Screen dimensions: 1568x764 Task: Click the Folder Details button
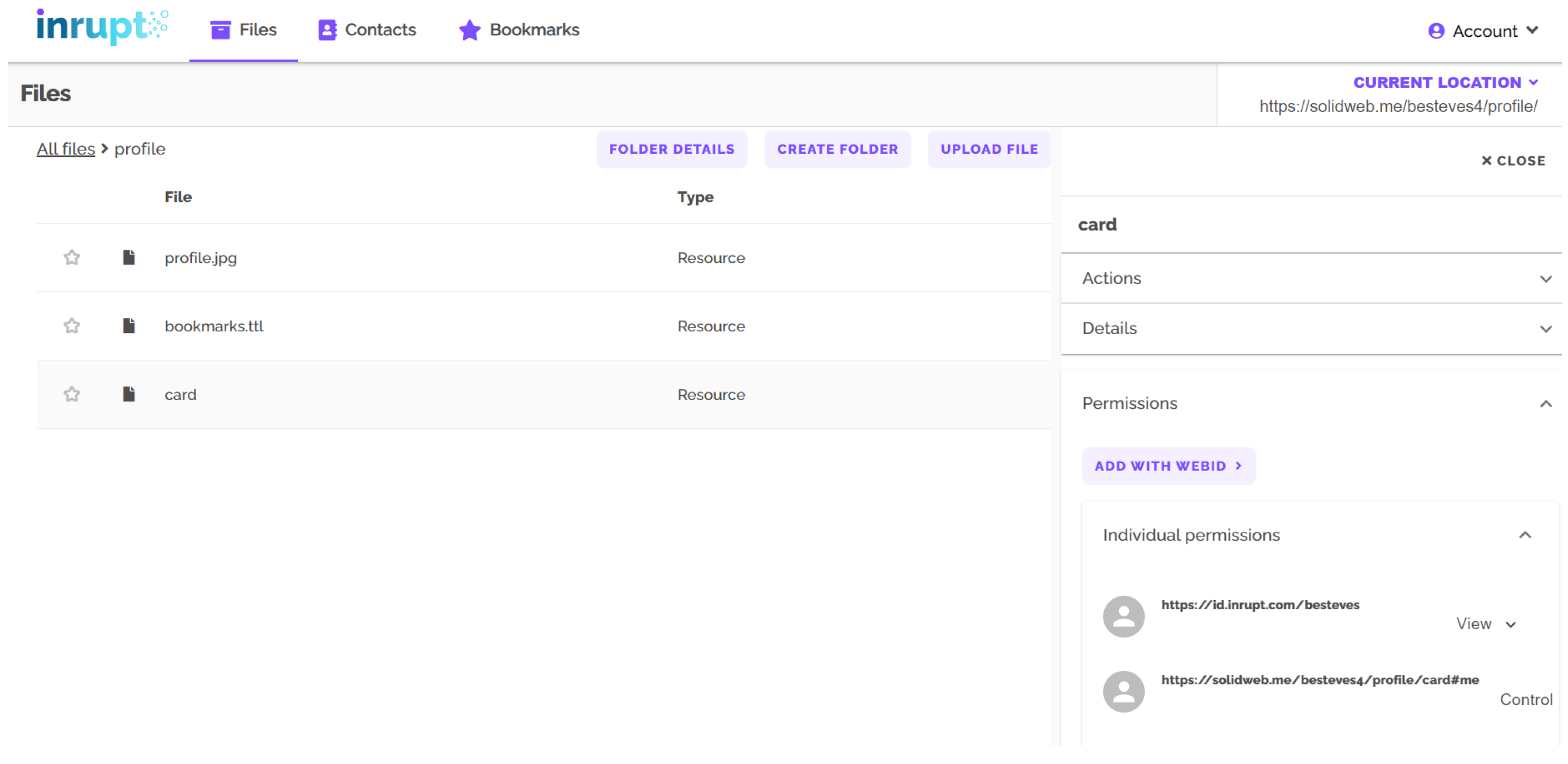click(671, 149)
